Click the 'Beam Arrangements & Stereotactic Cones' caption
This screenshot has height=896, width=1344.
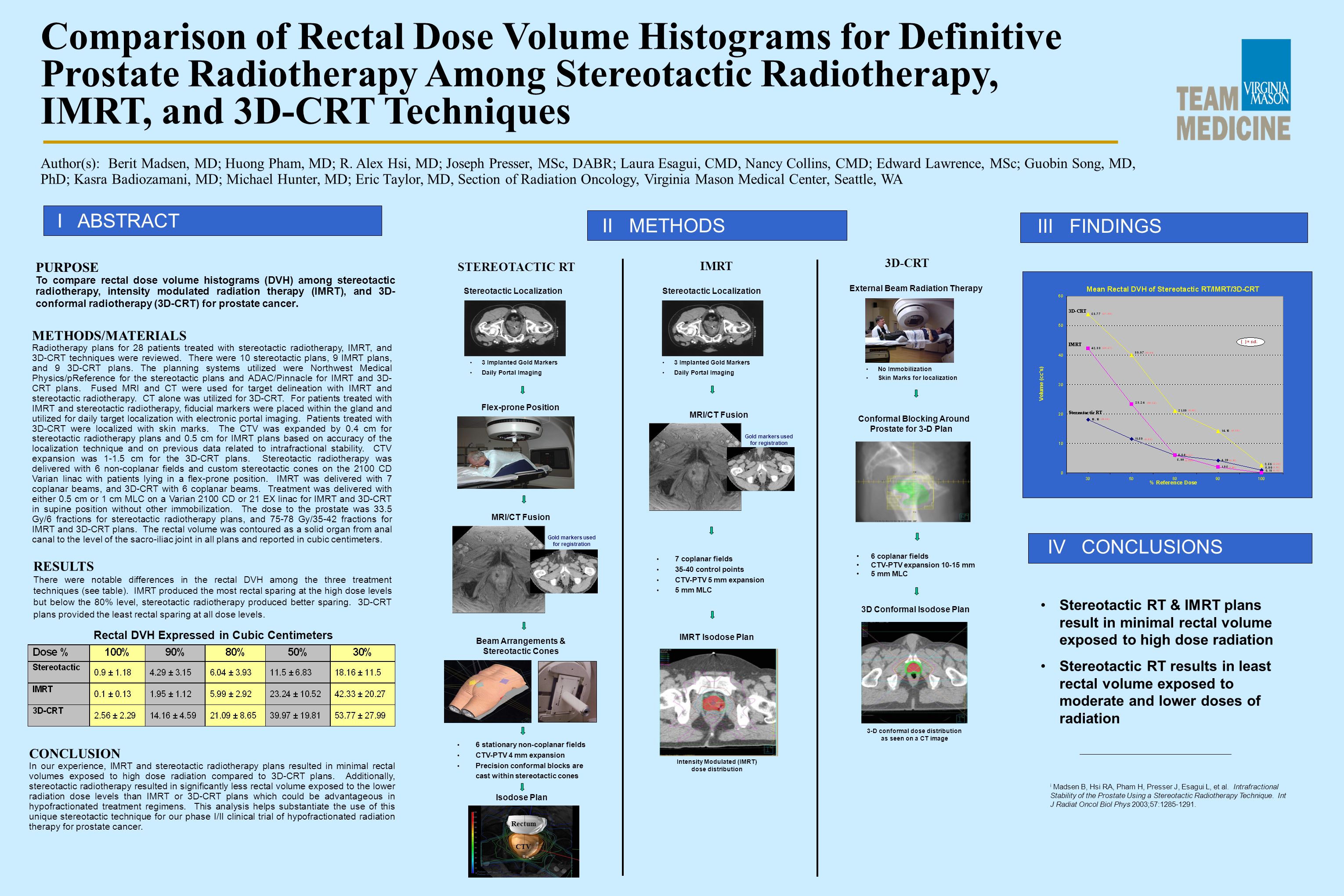click(x=520, y=646)
